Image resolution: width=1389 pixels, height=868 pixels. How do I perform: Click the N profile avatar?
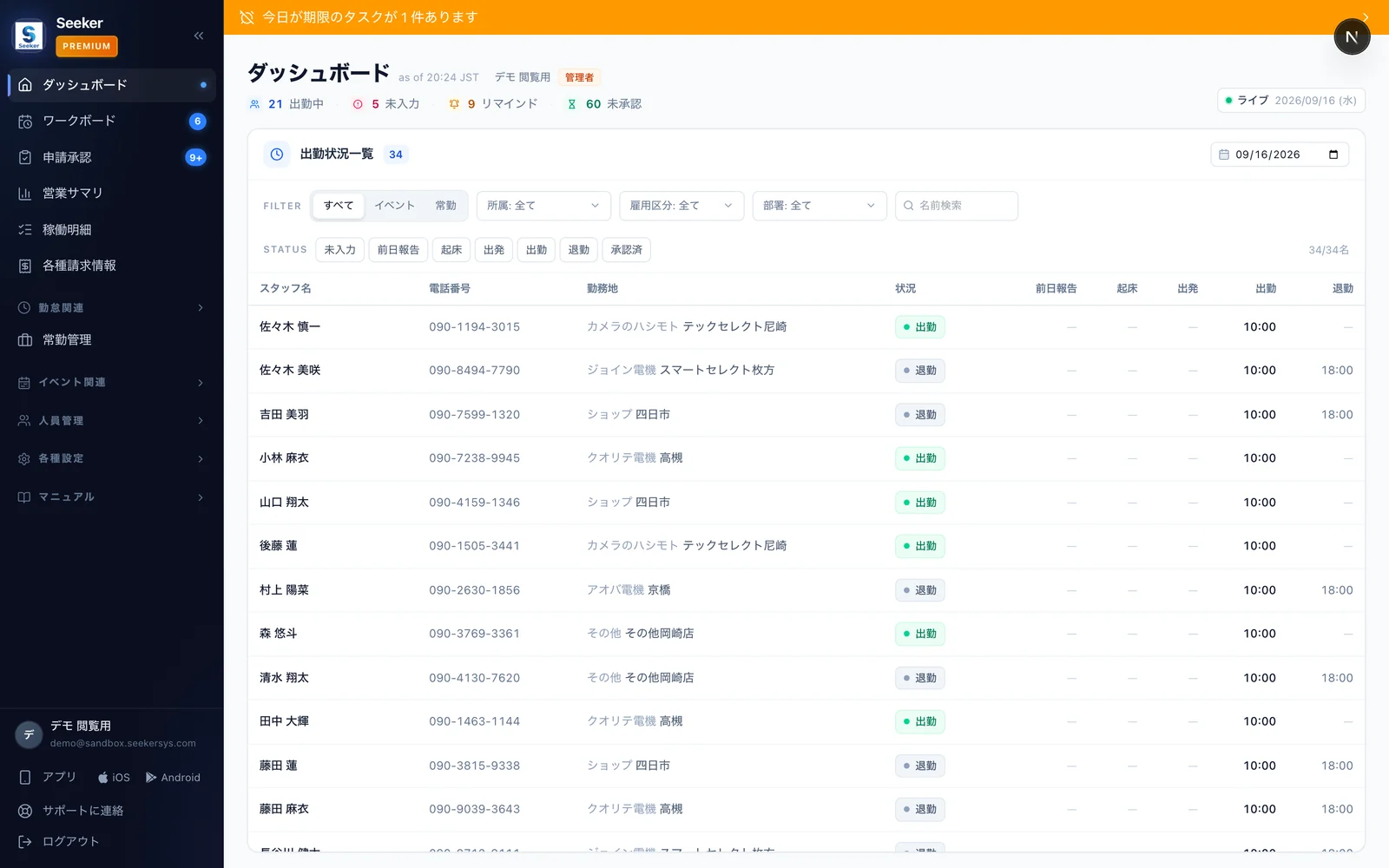[x=1352, y=37]
